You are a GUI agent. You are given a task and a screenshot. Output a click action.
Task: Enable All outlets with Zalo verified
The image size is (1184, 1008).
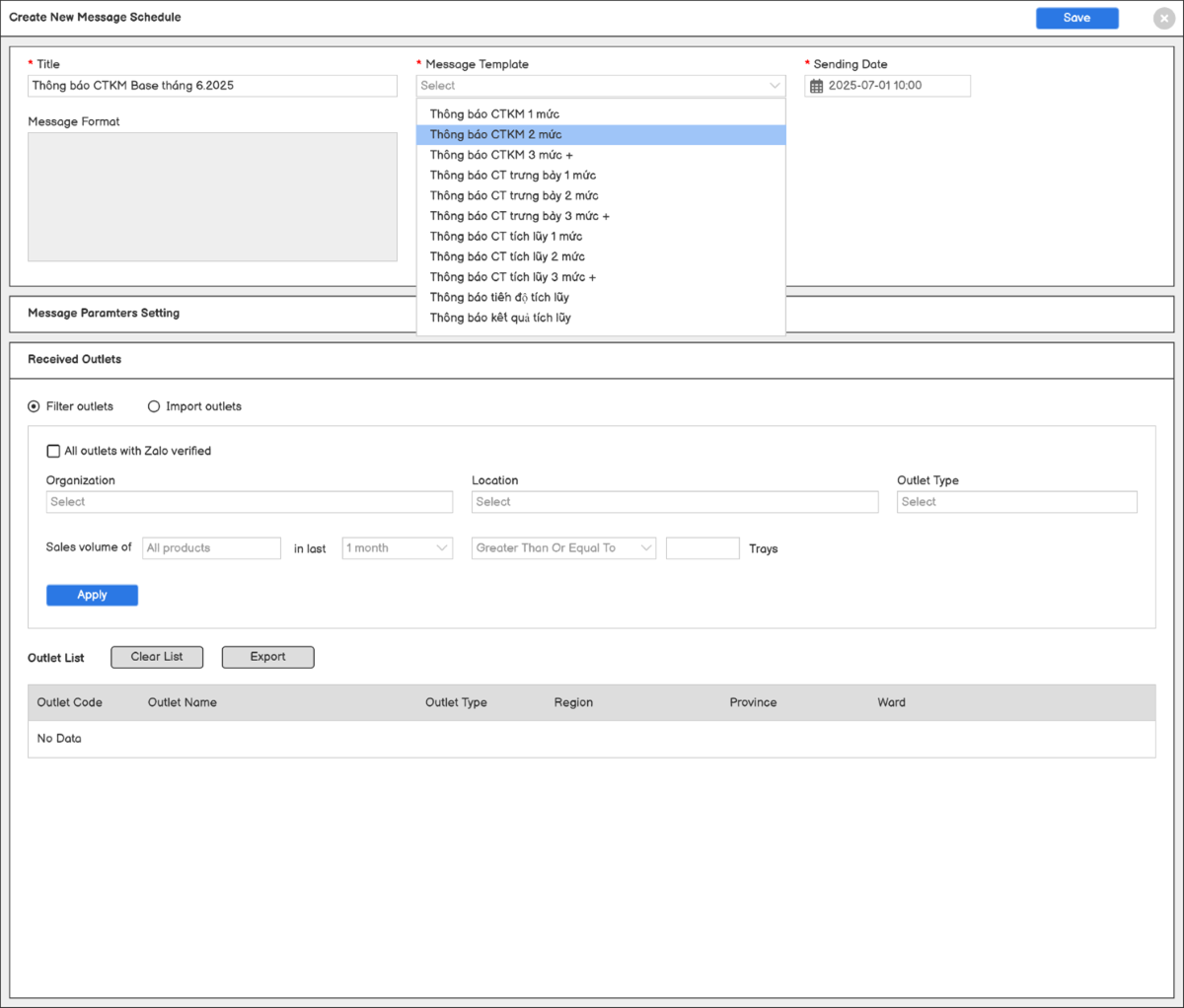tap(54, 451)
